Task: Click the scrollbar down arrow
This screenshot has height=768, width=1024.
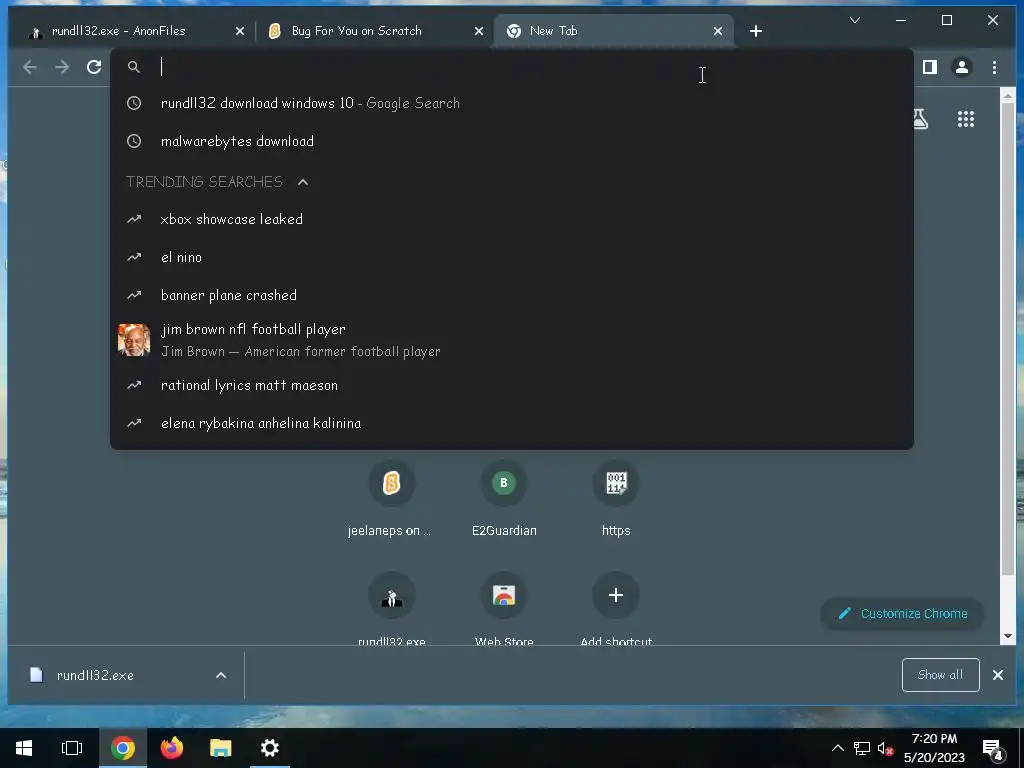Action: pos(1008,636)
